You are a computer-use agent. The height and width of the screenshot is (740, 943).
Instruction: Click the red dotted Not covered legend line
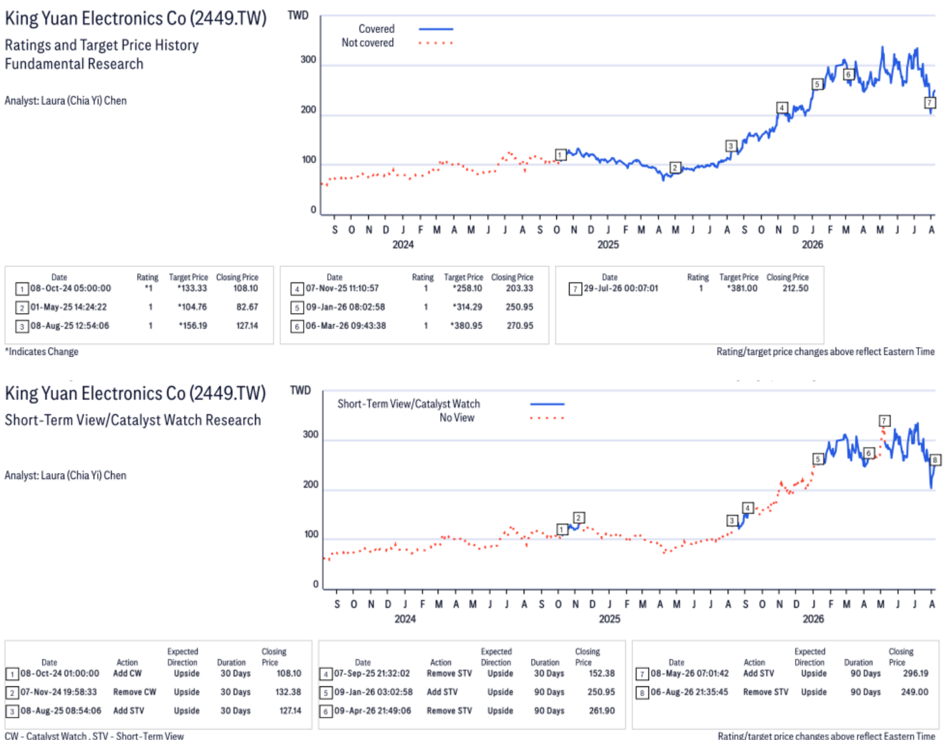(436, 43)
